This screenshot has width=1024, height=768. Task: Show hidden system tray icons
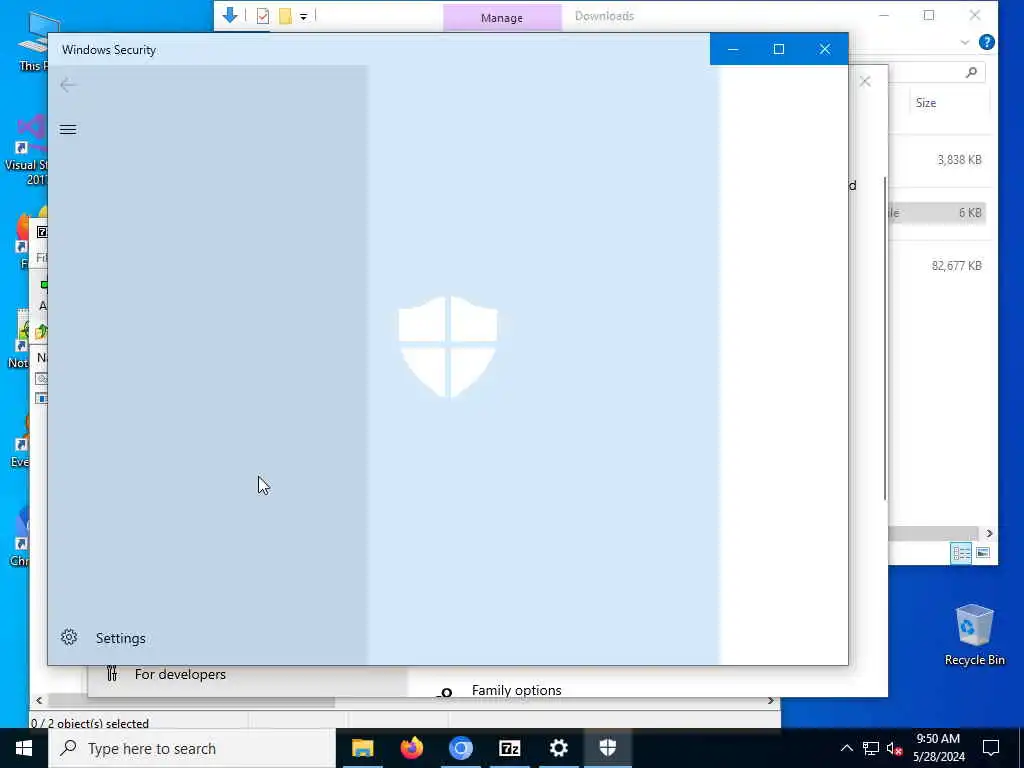point(846,748)
